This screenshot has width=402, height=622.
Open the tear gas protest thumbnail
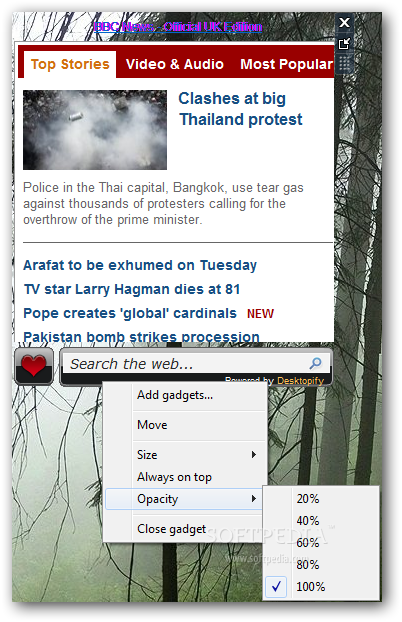[x=95, y=130]
